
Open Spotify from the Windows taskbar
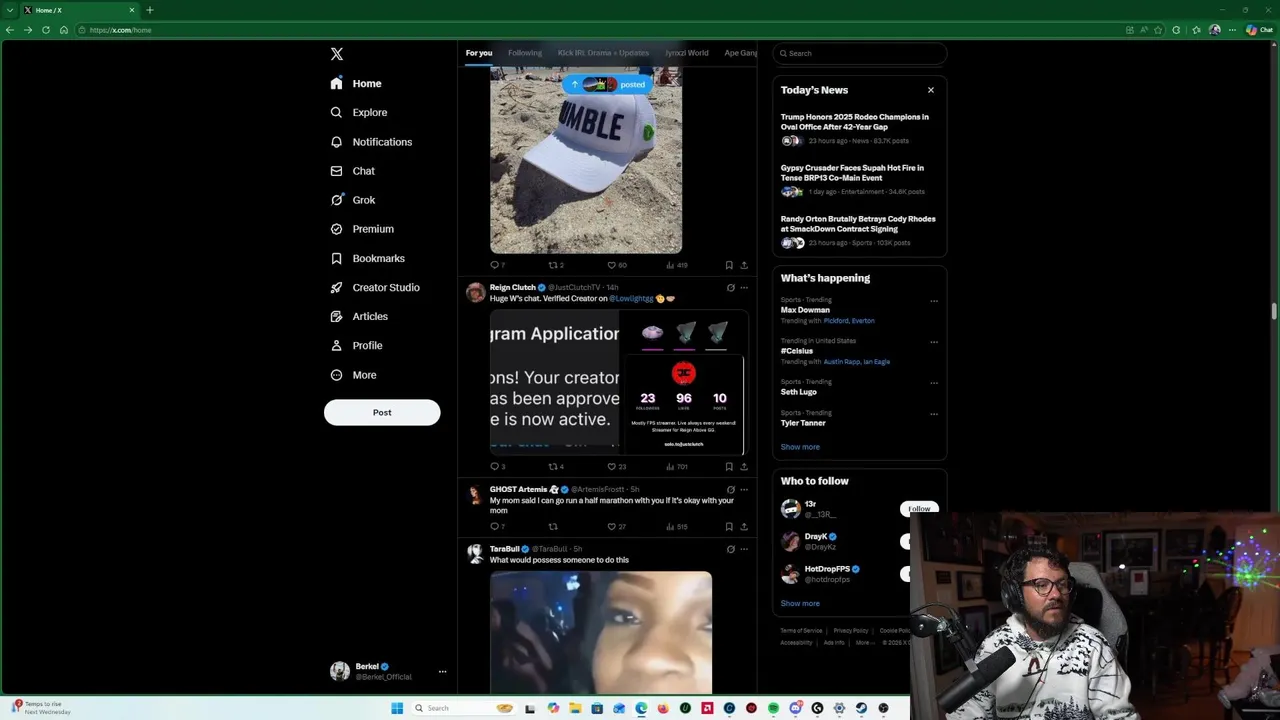click(773, 708)
